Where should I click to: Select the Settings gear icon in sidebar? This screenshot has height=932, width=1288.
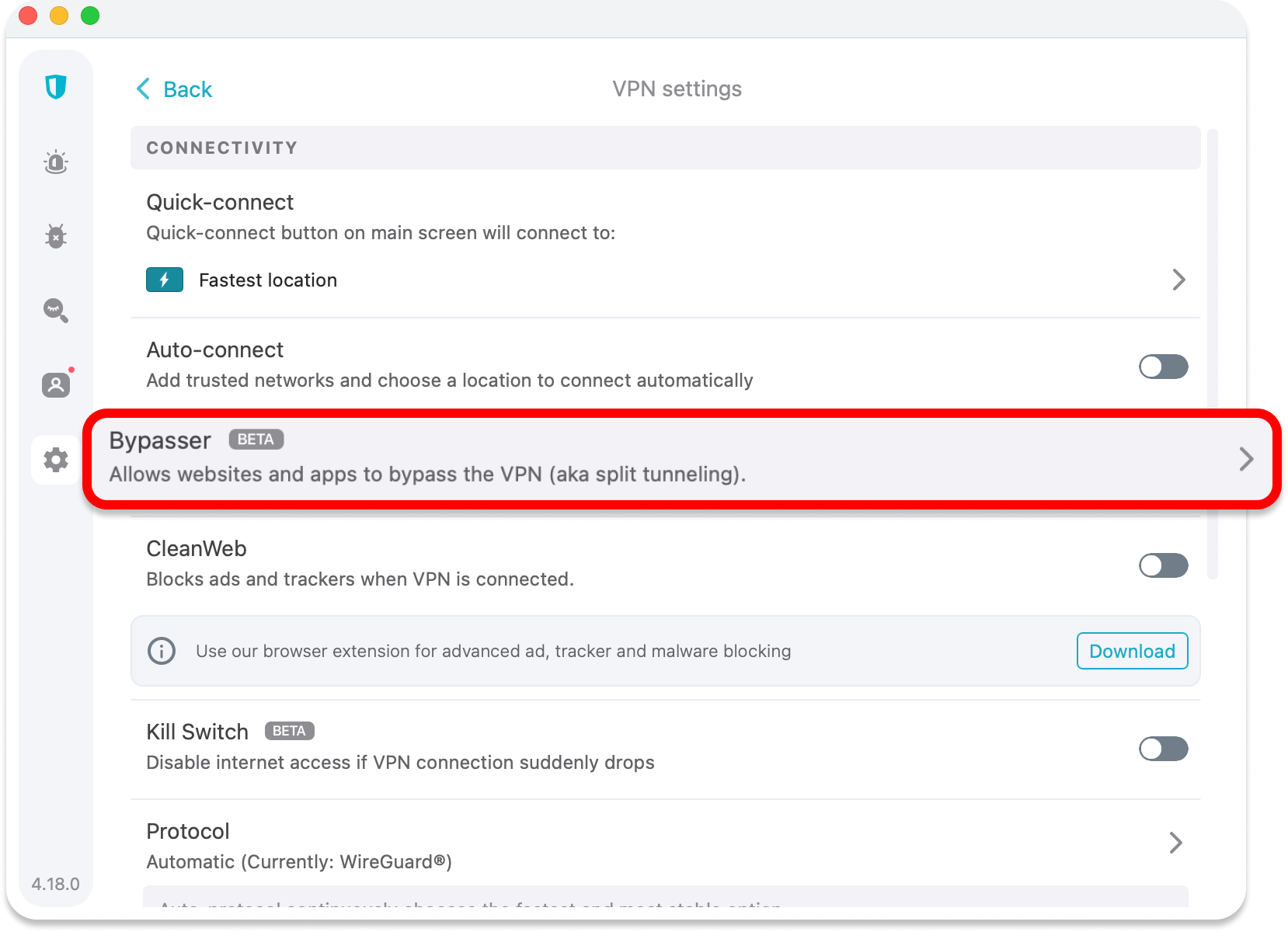(56, 460)
